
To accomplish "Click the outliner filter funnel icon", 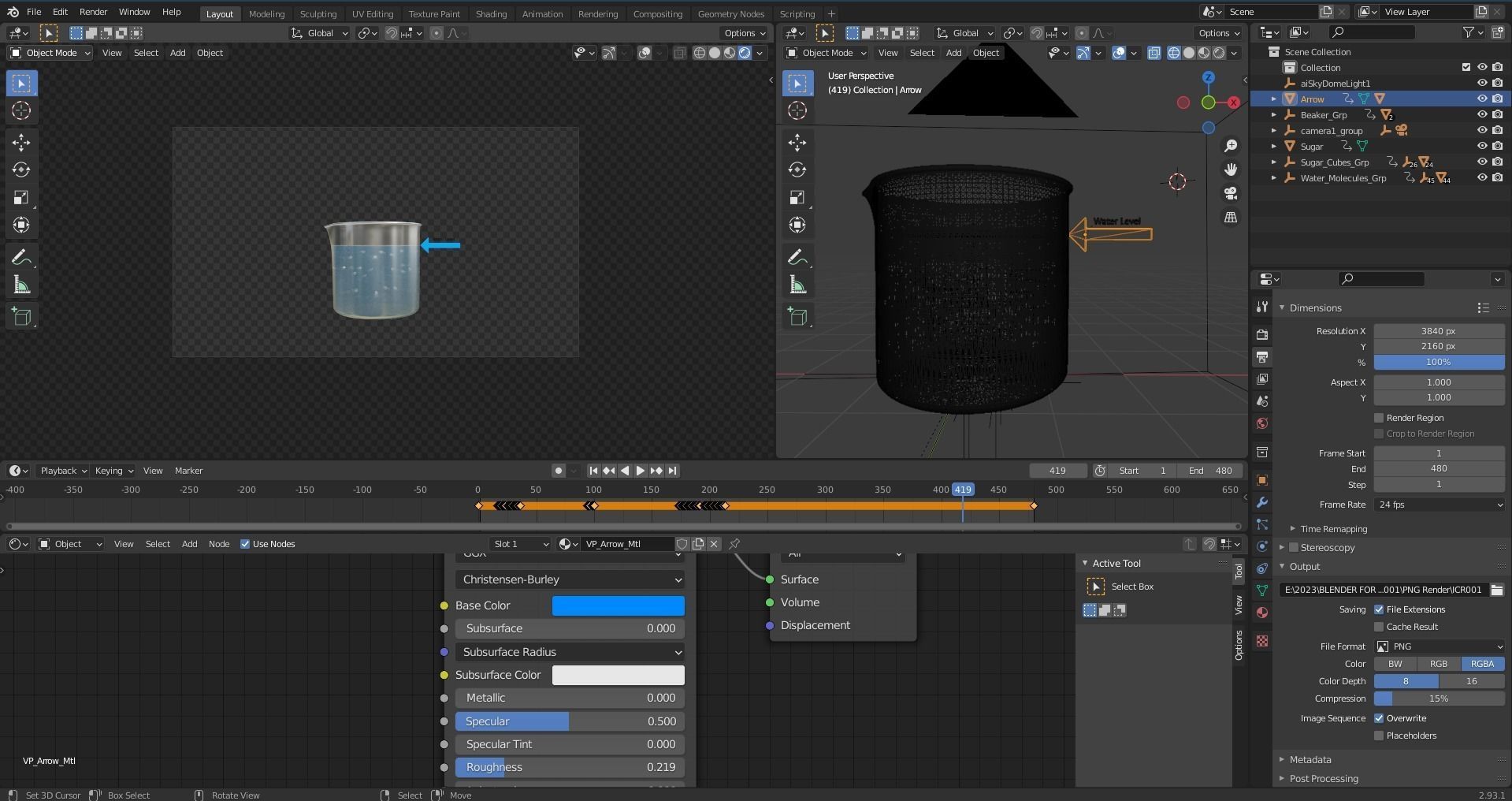I will click(1469, 32).
